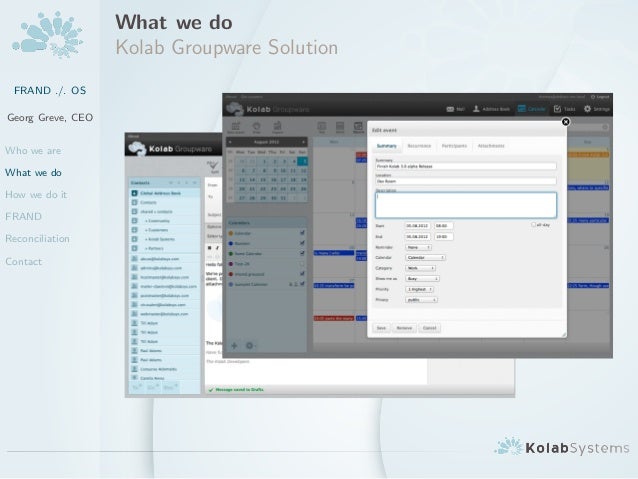
Task: Click the orange Calendar color dot
Action: point(231,233)
